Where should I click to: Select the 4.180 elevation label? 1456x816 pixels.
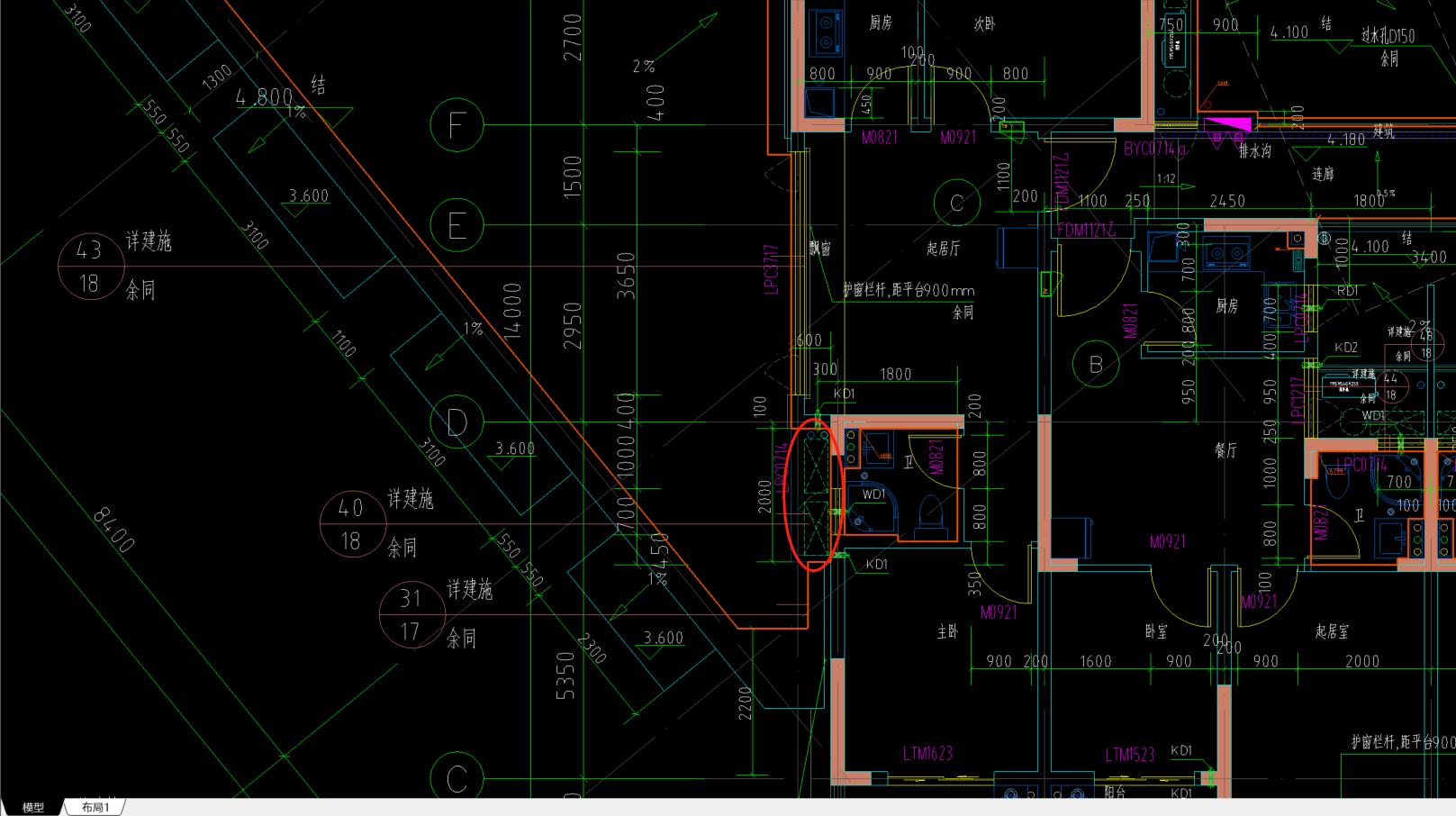pyautogui.click(x=1346, y=140)
